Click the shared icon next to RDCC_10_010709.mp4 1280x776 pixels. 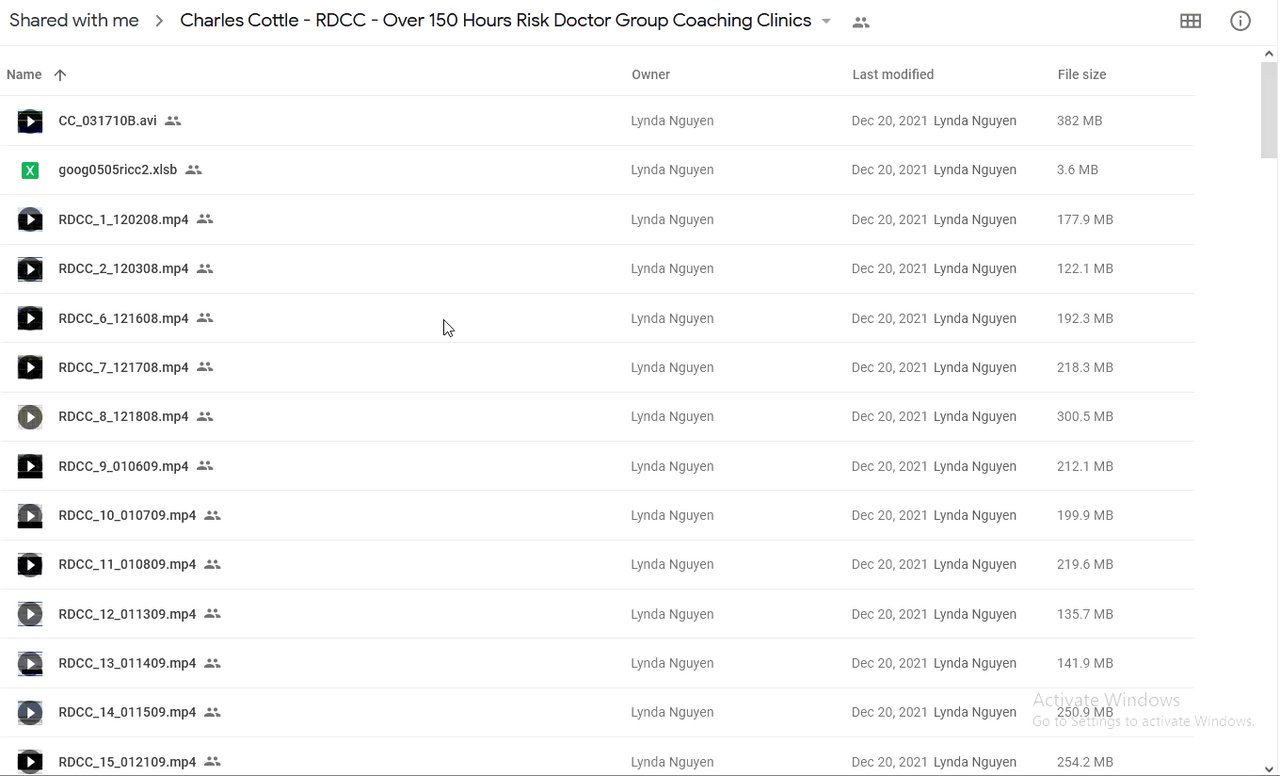(212, 515)
